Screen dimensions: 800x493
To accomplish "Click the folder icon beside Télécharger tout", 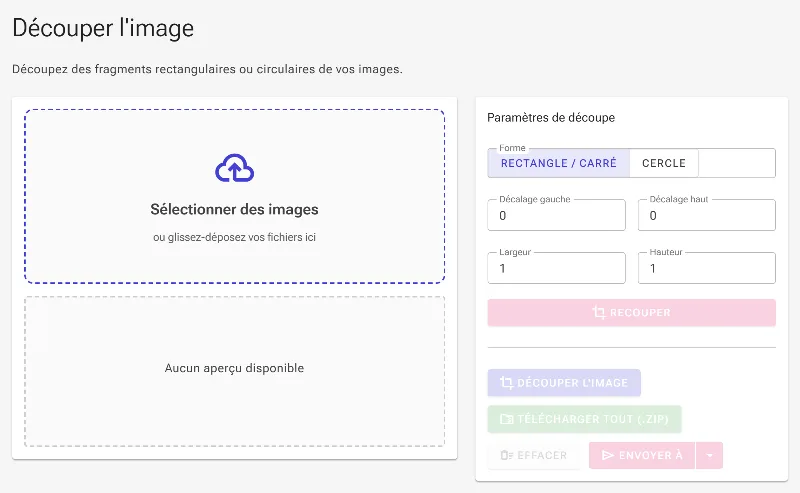I will click(507, 419).
